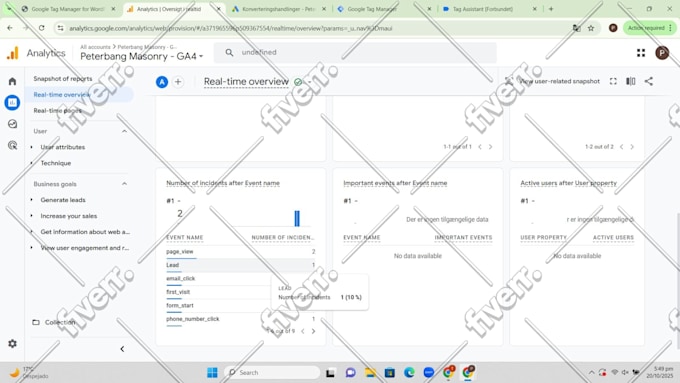Open the Google account profile avatar

(662, 53)
